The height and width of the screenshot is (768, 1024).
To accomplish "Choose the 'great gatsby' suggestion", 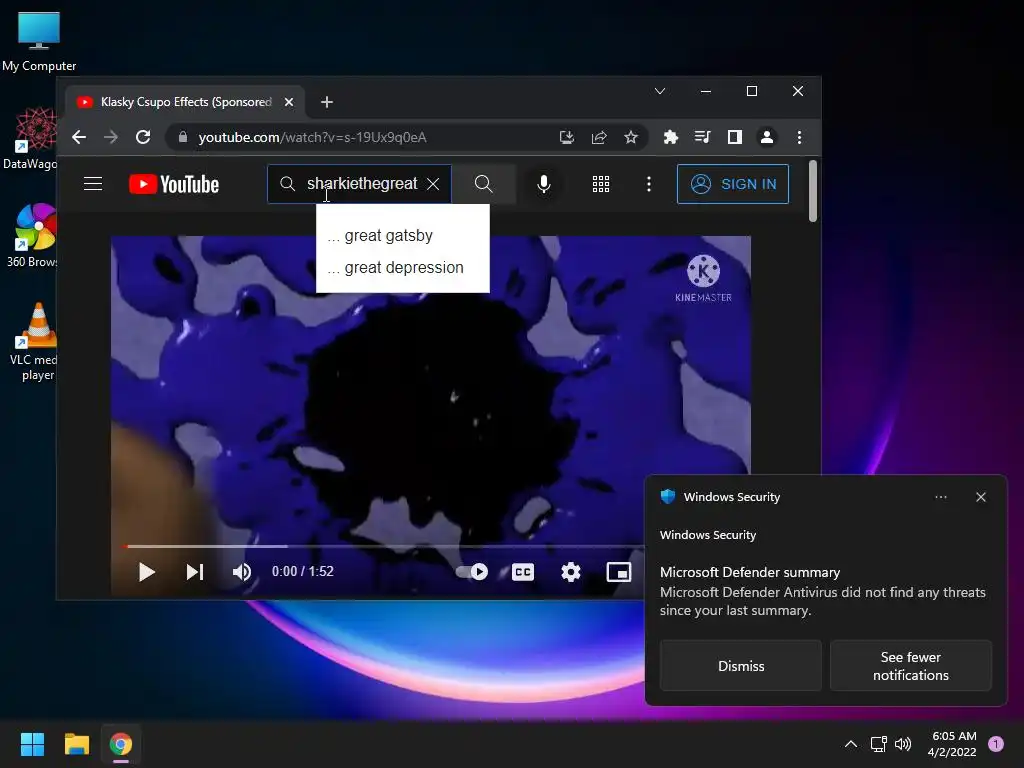I will 403,236.
